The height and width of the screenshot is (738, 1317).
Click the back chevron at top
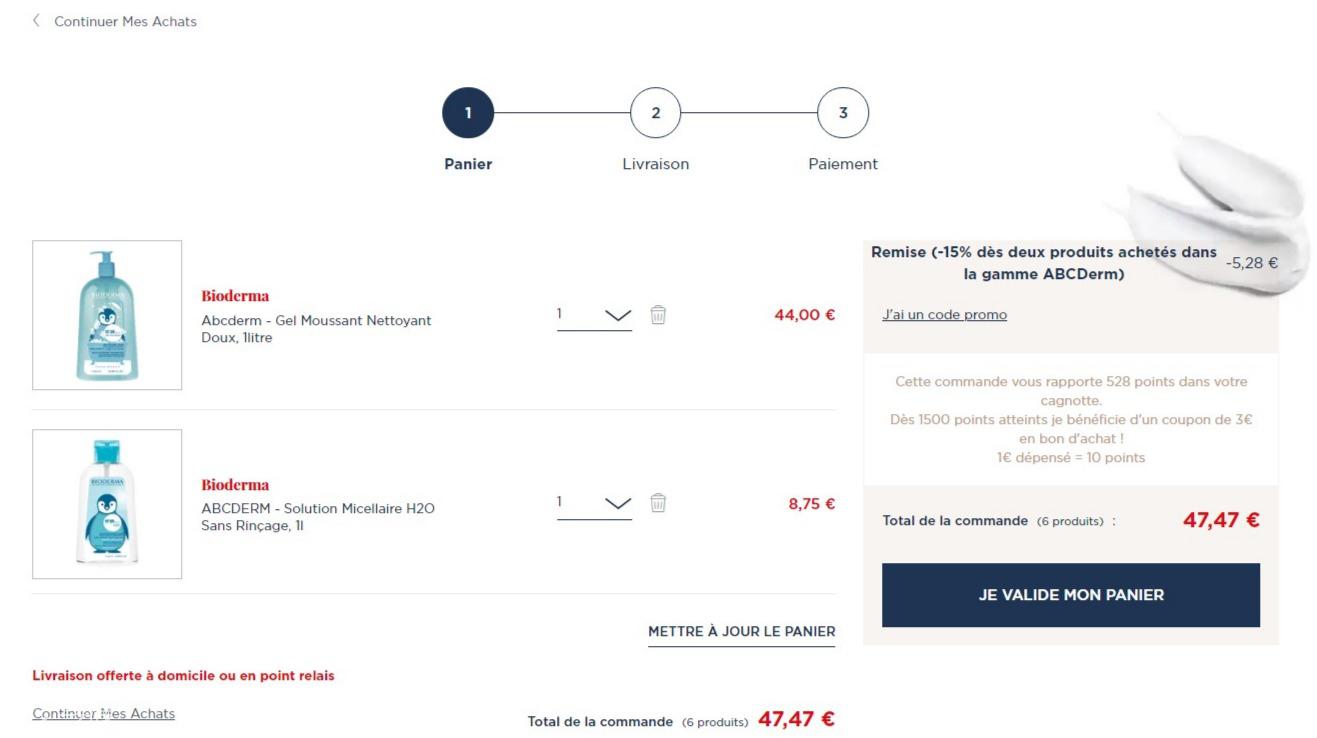click(37, 21)
